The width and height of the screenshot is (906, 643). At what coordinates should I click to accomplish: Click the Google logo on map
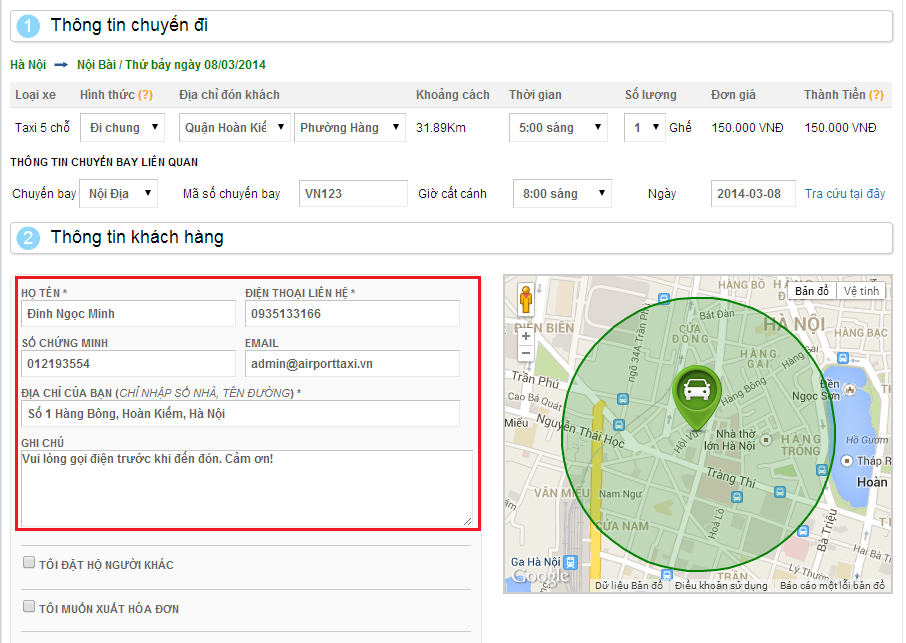point(540,576)
